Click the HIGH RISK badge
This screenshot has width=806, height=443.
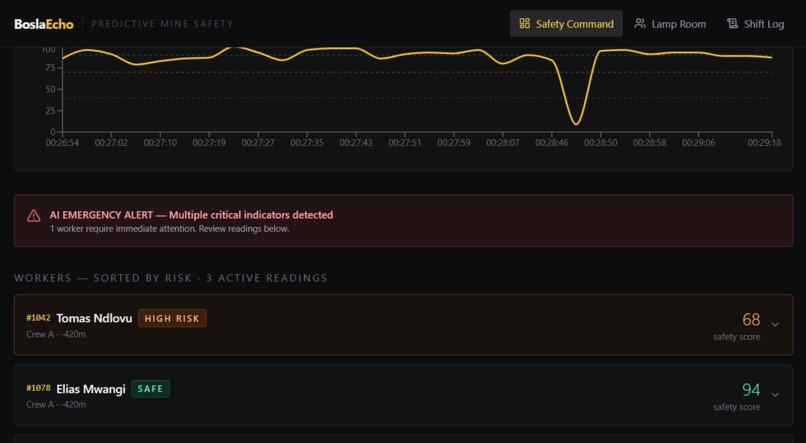[x=172, y=319]
